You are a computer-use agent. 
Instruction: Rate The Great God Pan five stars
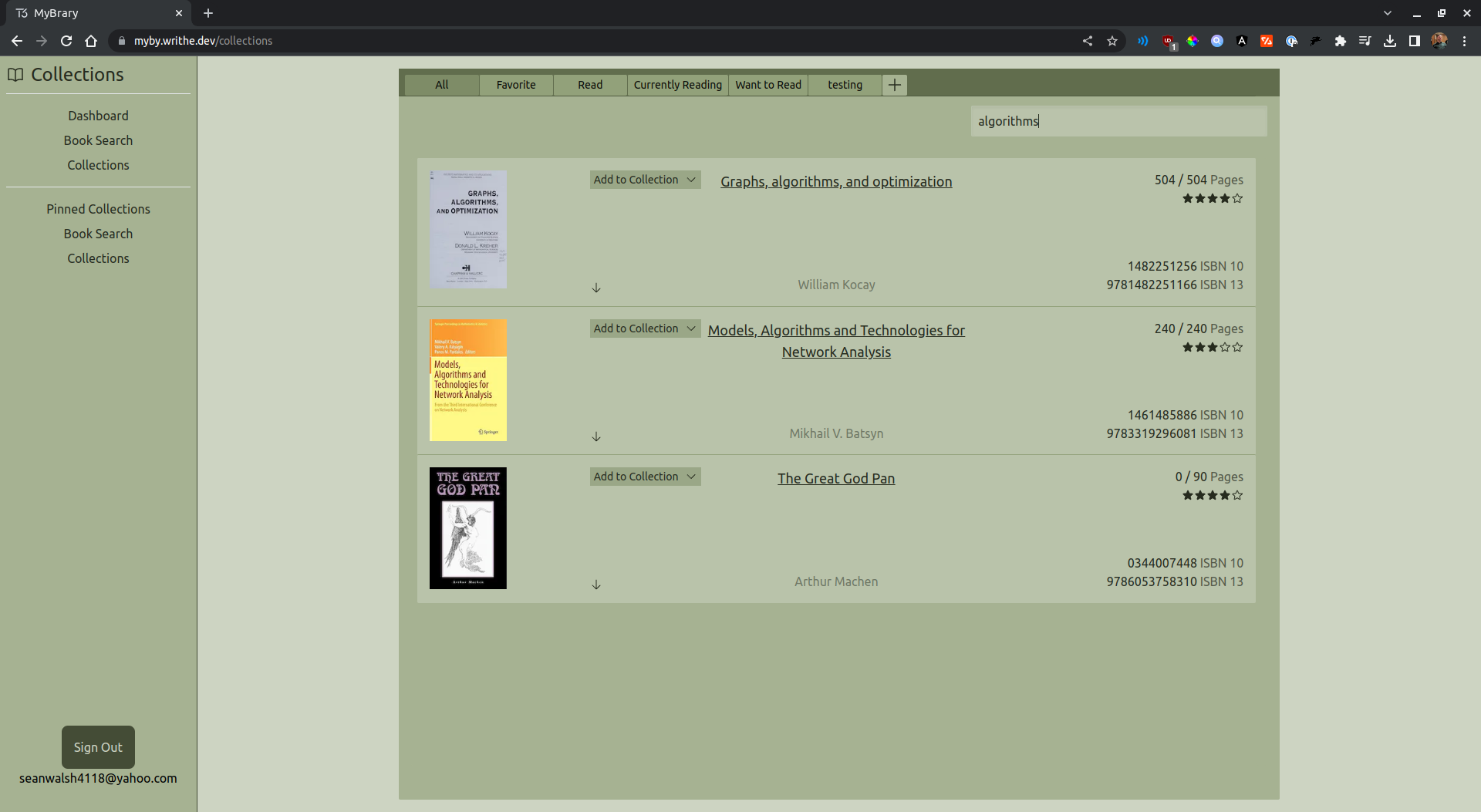[x=1237, y=495]
